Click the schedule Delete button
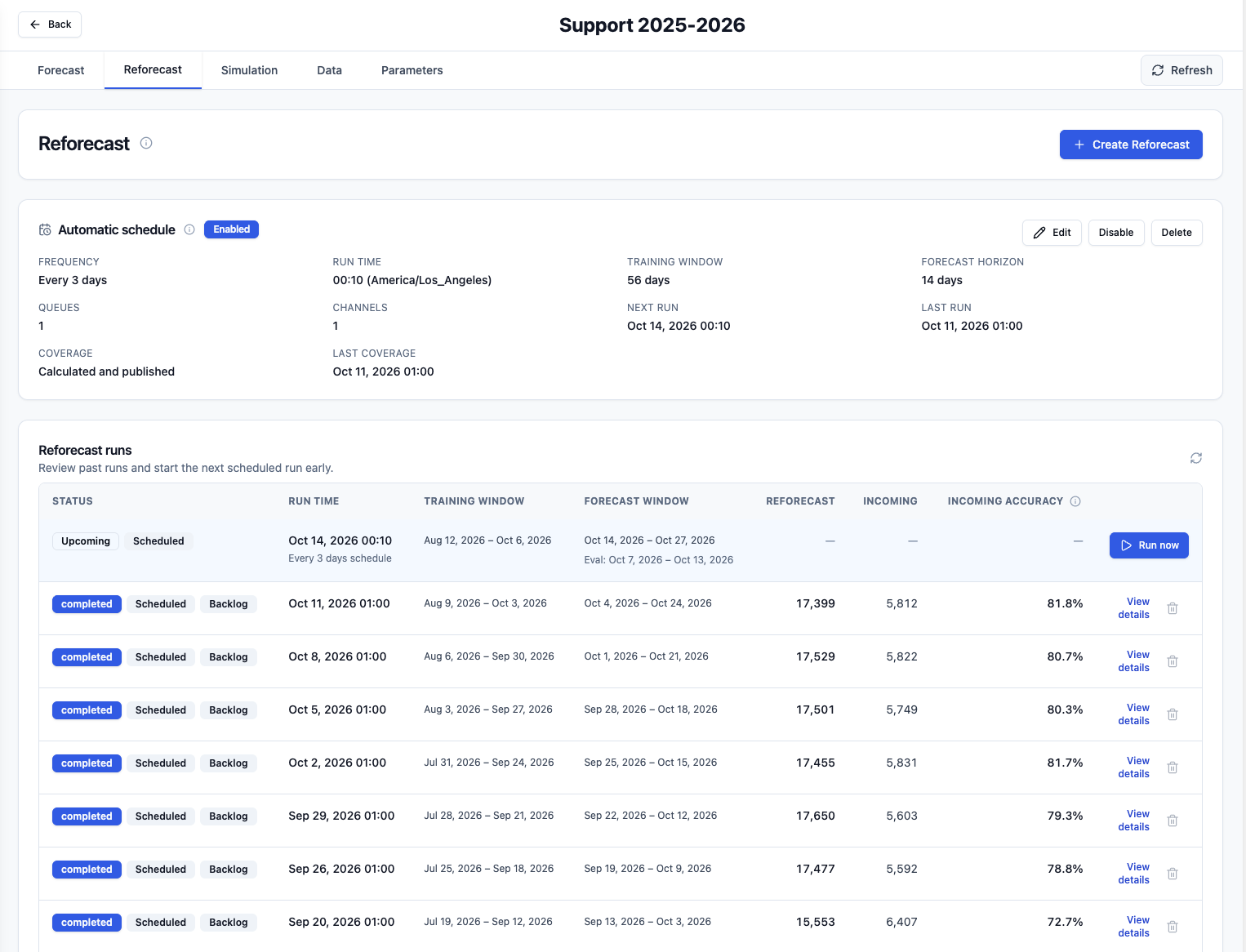Screen dimensions: 1246x952 [x=1177, y=233]
